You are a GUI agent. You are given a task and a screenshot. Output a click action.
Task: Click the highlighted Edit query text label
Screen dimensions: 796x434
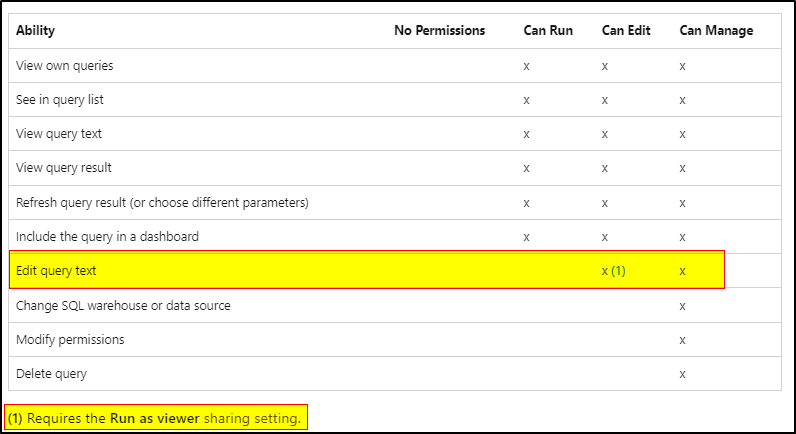pos(56,271)
